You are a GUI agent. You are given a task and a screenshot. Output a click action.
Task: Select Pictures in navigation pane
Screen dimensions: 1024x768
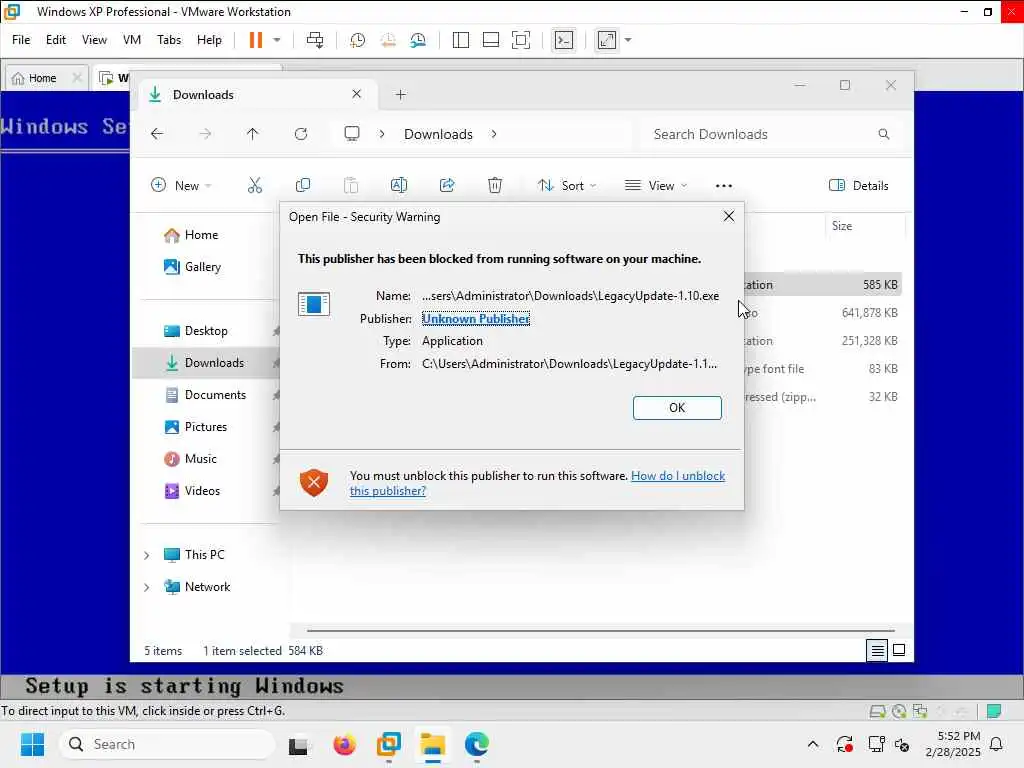click(206, 426)
